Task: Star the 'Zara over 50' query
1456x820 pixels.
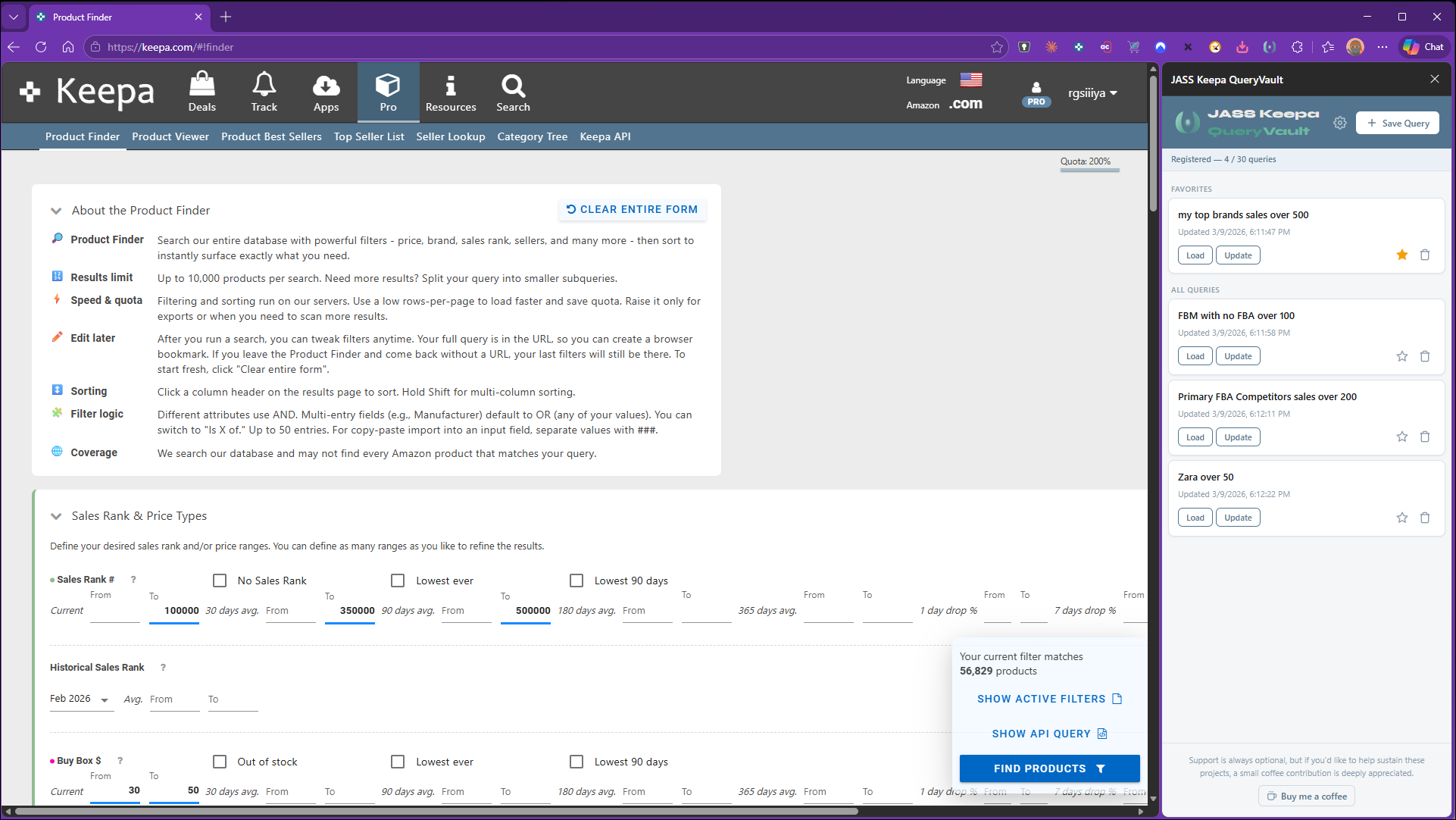Action: click(1401, 517)
